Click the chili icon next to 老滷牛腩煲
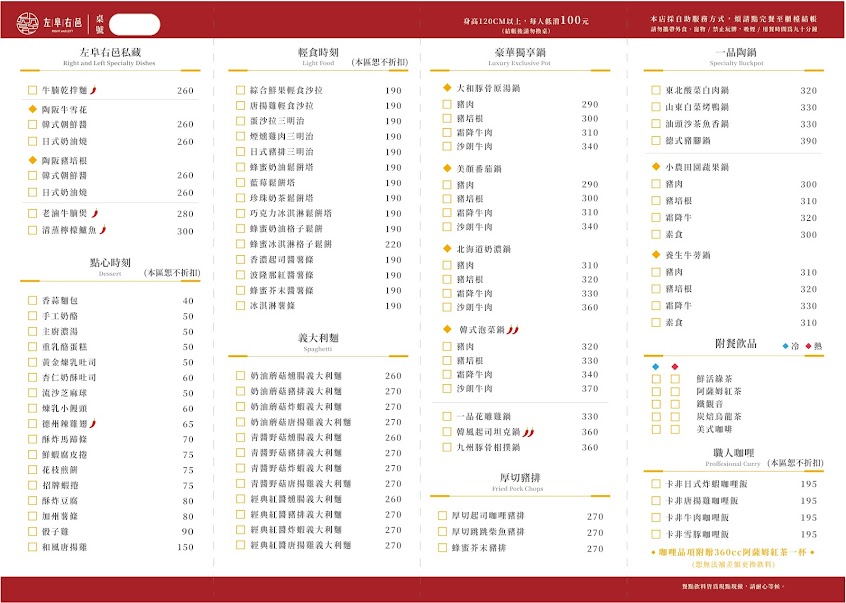The image size is (846, 603). click(x=95, y=213)
